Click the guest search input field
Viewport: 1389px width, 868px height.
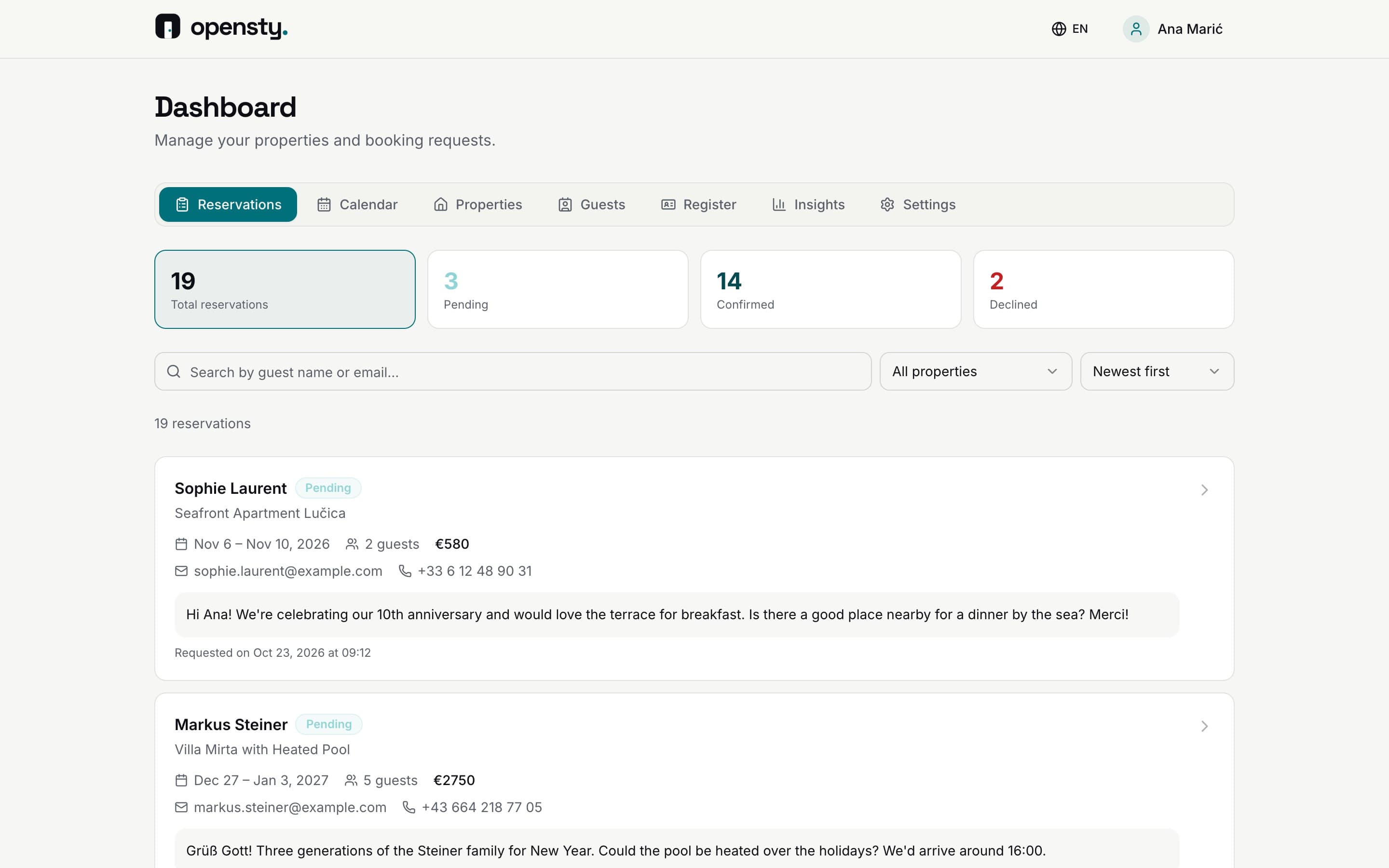point(513,371)
